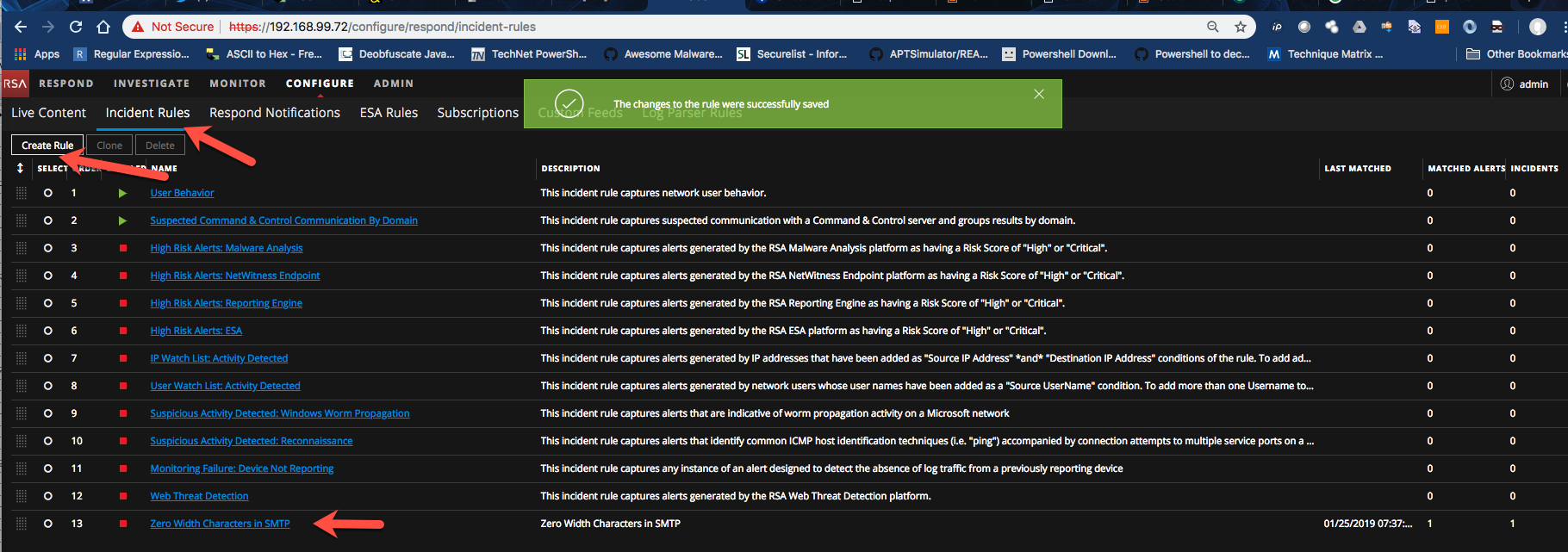Switch to the ESA Rules tab
1568x552 pixels.
[x=389, y=113]
